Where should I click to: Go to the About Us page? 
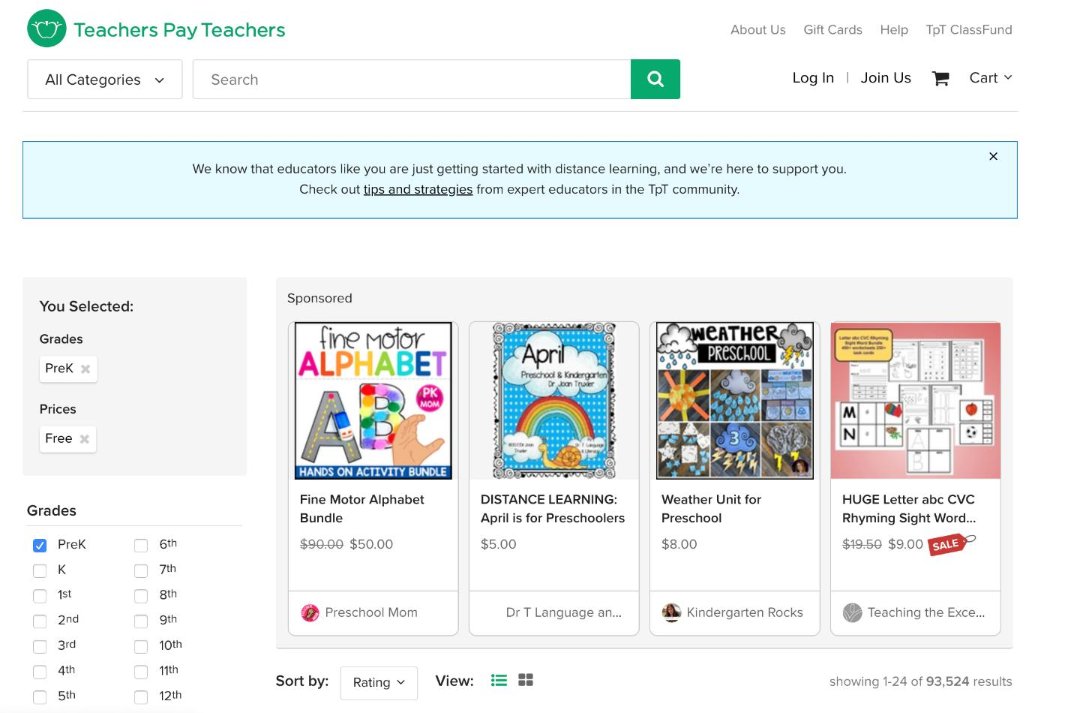coord(757,30)
